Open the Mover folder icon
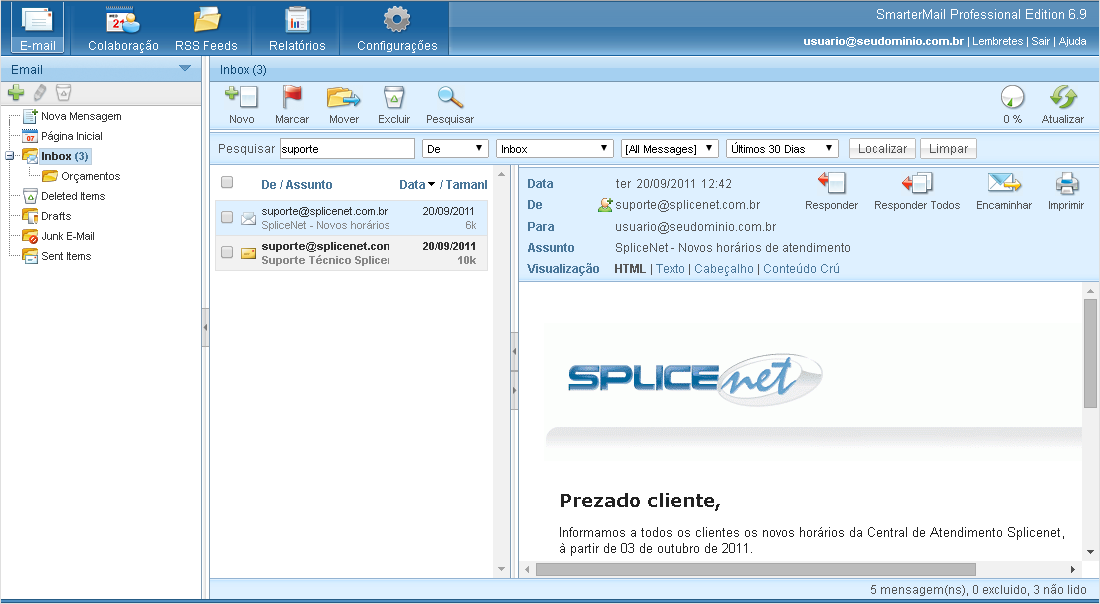The width and height of the screenshot is (1100, 604). (344, 98)
